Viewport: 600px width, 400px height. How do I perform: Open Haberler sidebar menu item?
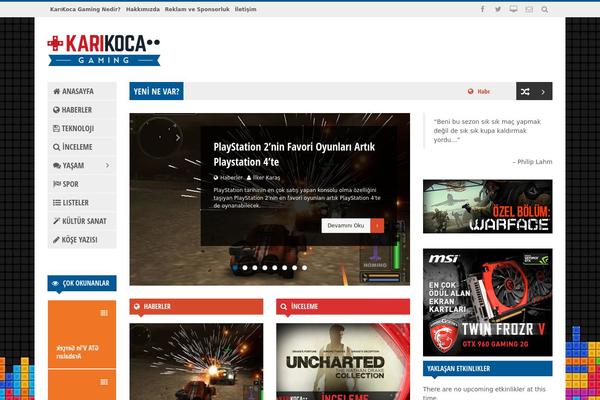[x=82, y=110]
